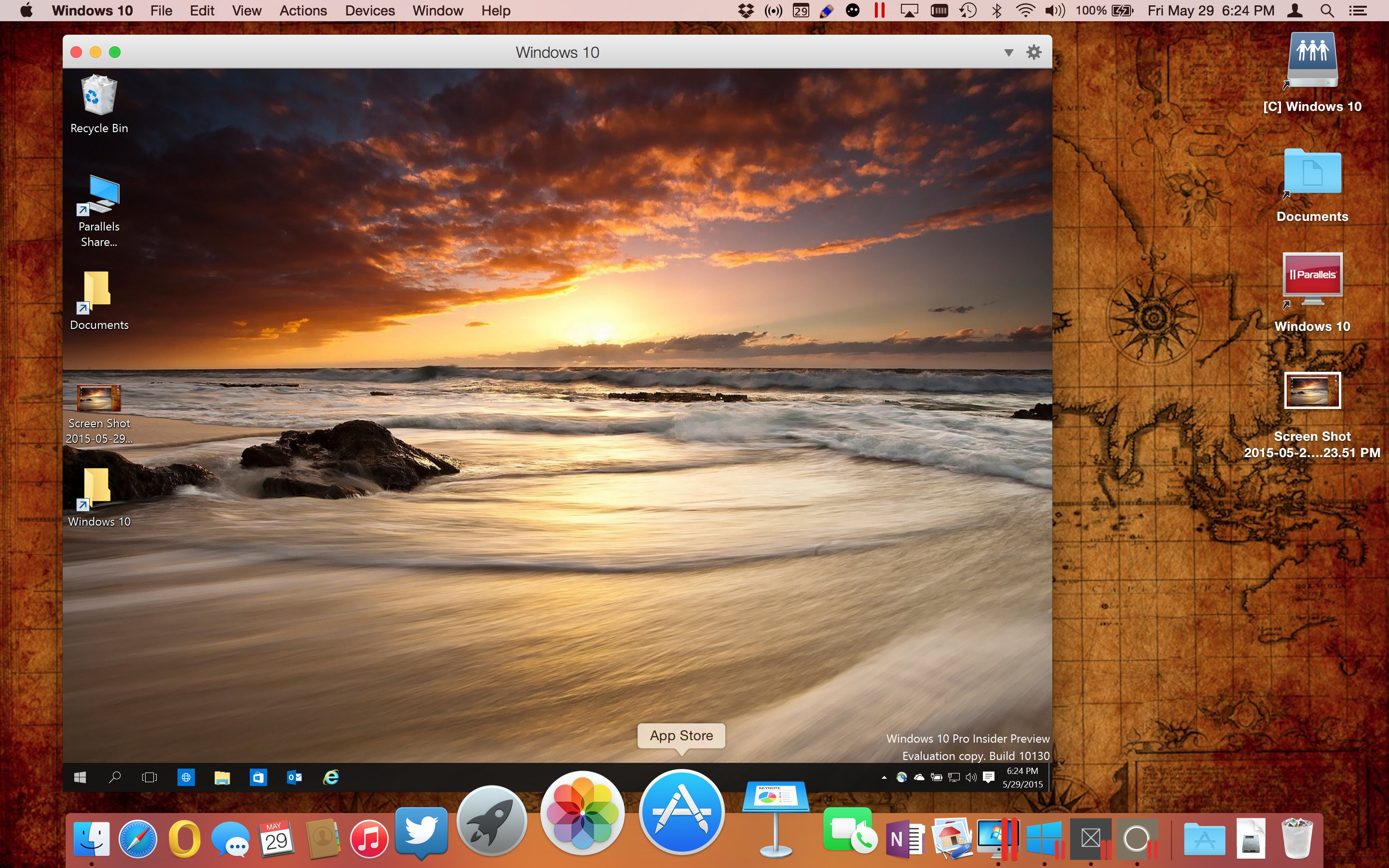
Task: Select the Screen Shot thumbnail on the Windows desktop
Action: (x=99, y=414)
